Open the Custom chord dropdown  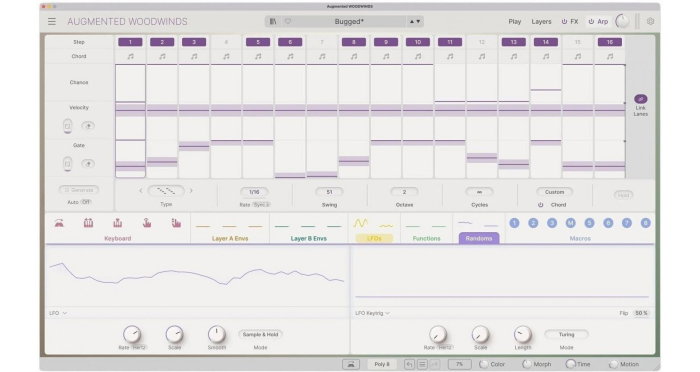click(554, 192)
